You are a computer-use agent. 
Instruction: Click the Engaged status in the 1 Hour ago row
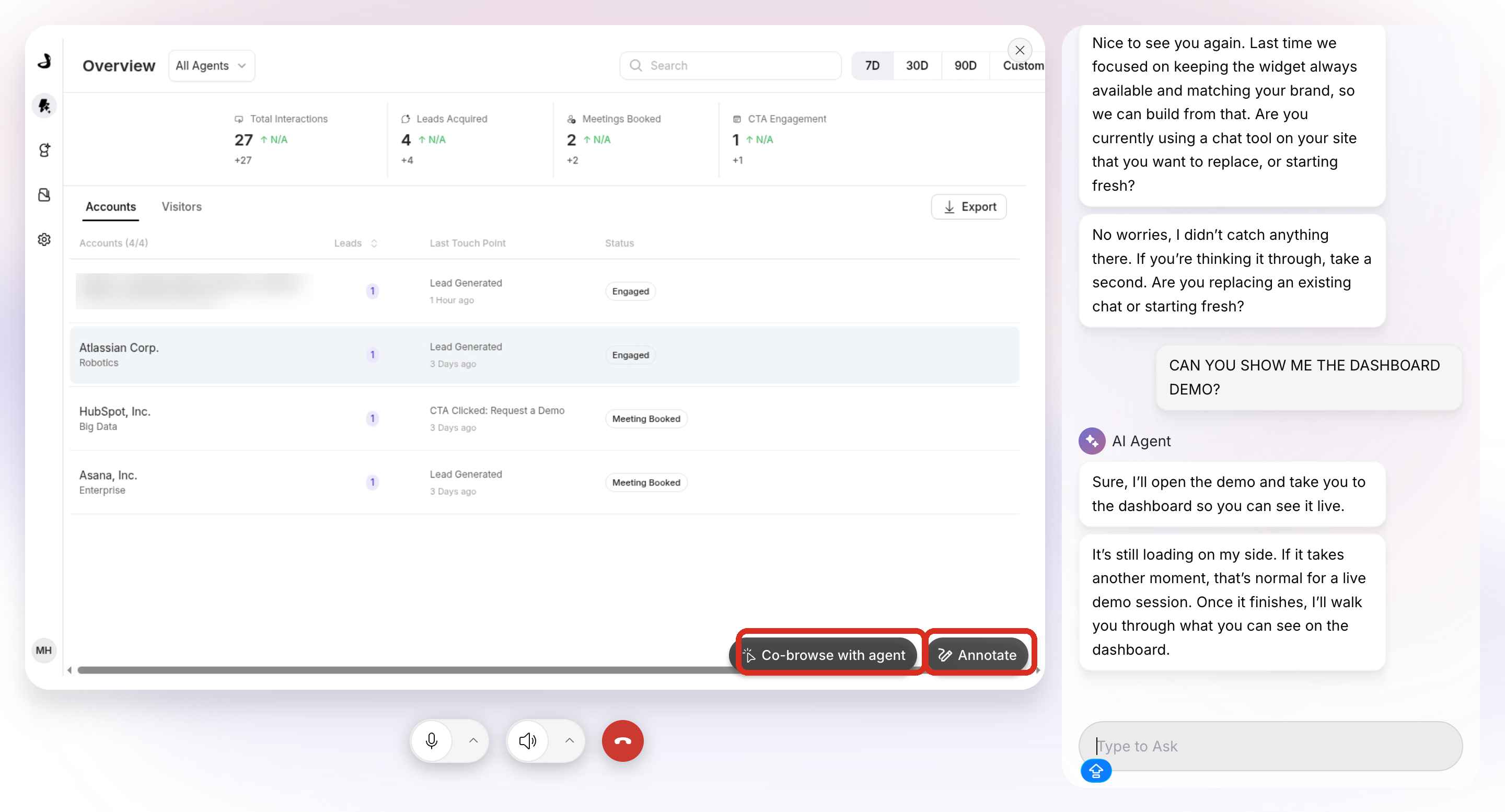(x=630, y=291)
